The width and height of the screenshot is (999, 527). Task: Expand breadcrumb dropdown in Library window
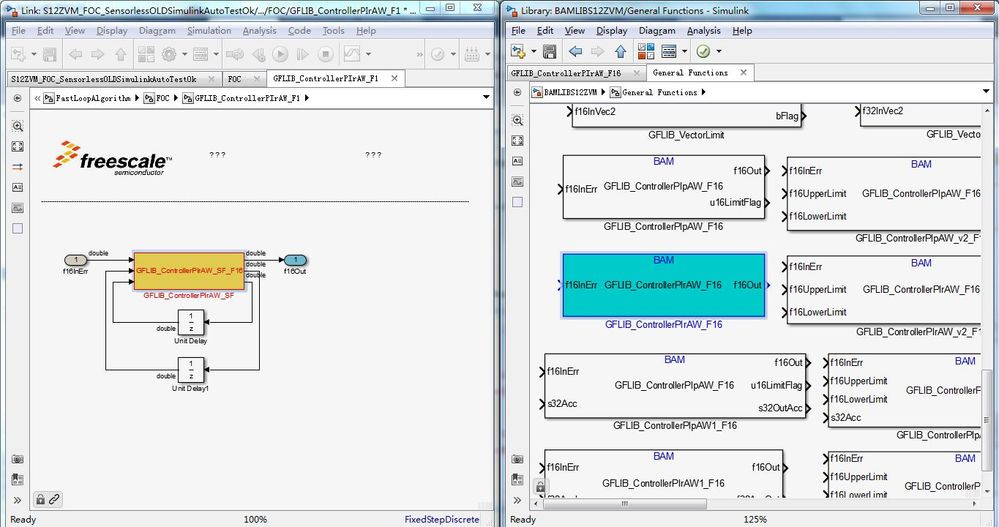click(986, 92)
